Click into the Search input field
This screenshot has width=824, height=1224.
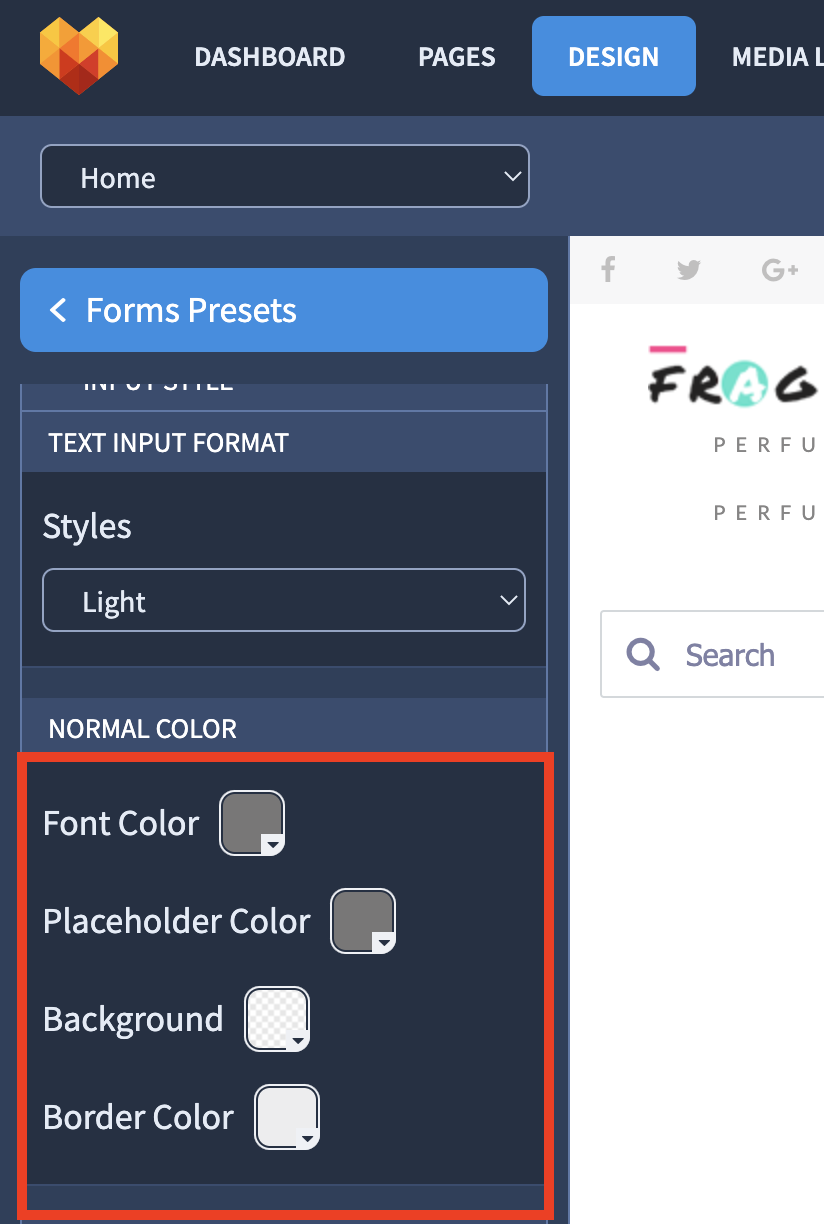(x=712, y=655)
